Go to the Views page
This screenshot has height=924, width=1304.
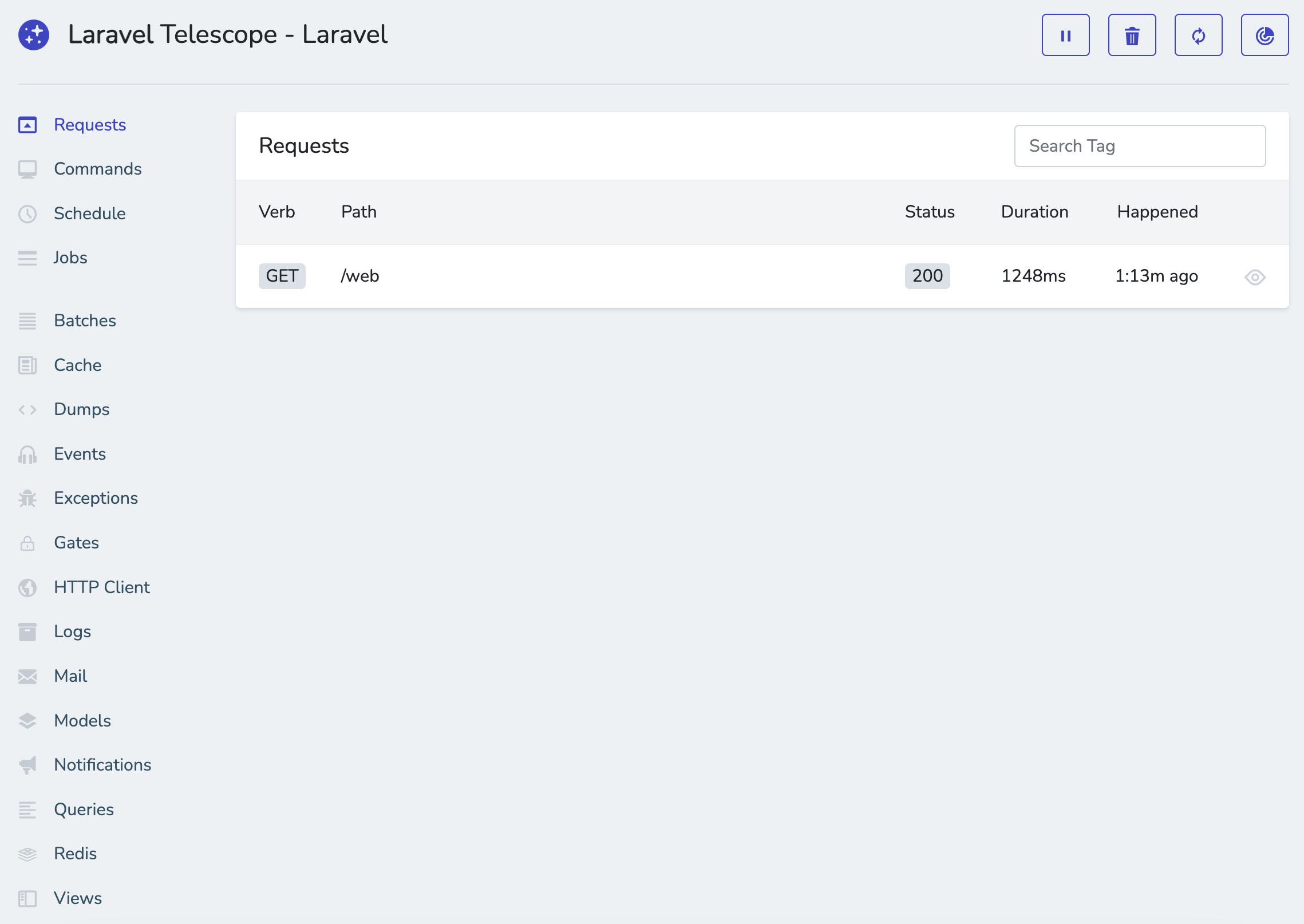coord(78,898)
